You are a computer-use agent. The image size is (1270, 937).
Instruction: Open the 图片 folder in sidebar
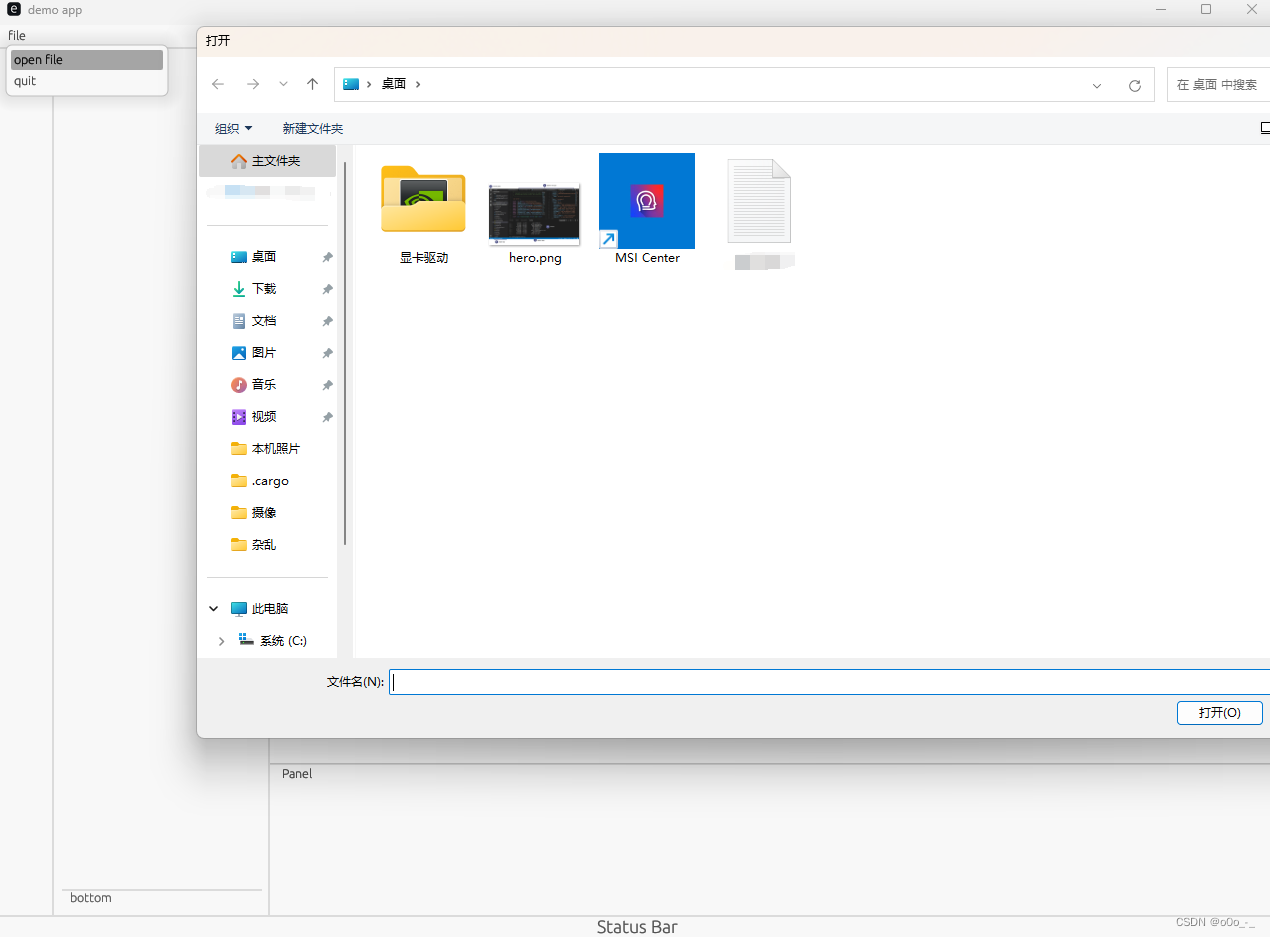point(263,352)
